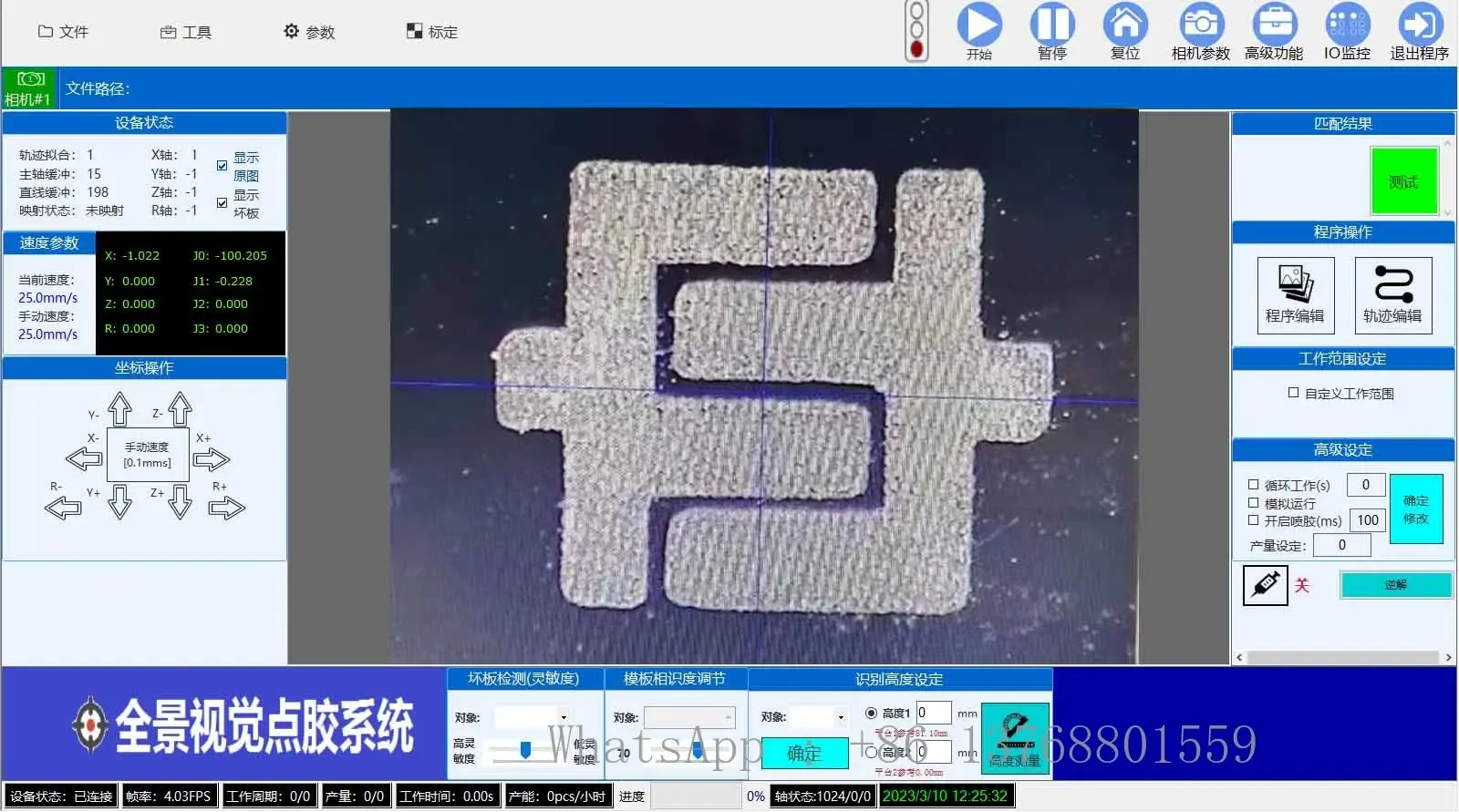Open 高级功能 advanced functions toolbox
This screenshot has height=812, width=1459.
click(x=1274, y=25)
